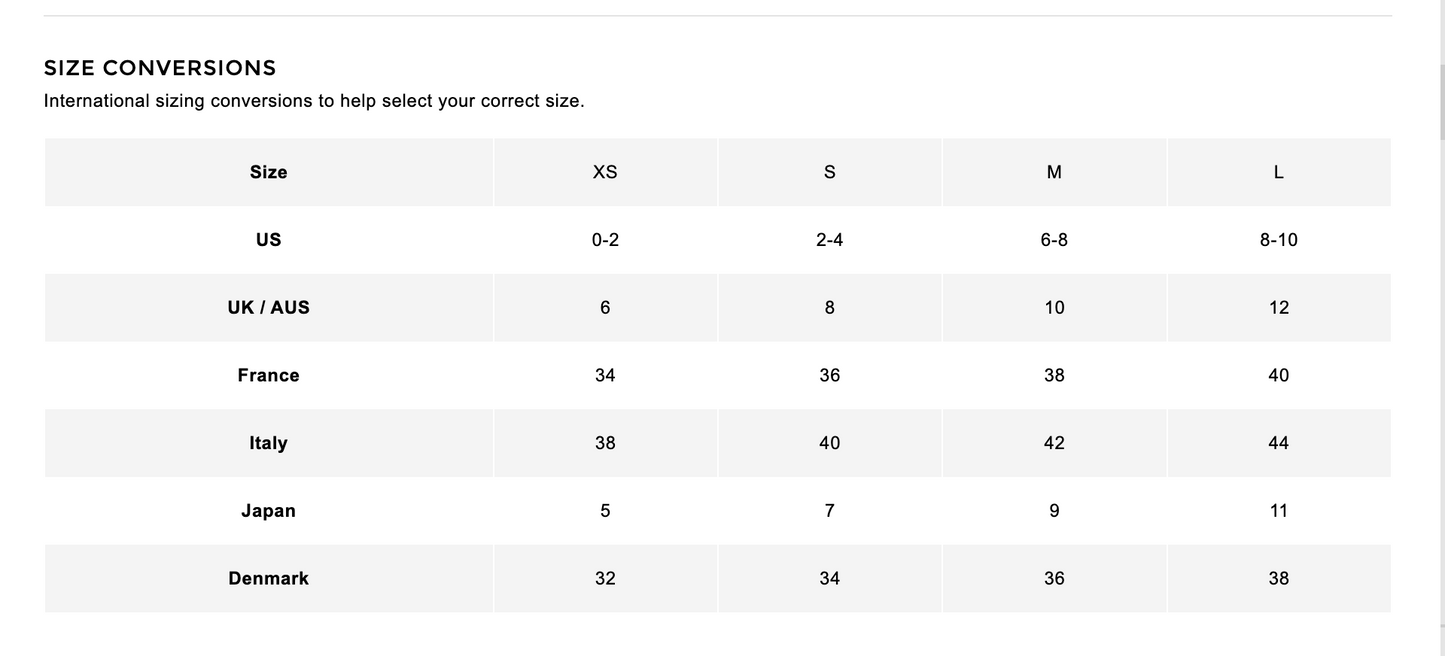Click the Denmark XS value 32
1445x656 pixels.
pyautogui.click(x=605, y=578)
